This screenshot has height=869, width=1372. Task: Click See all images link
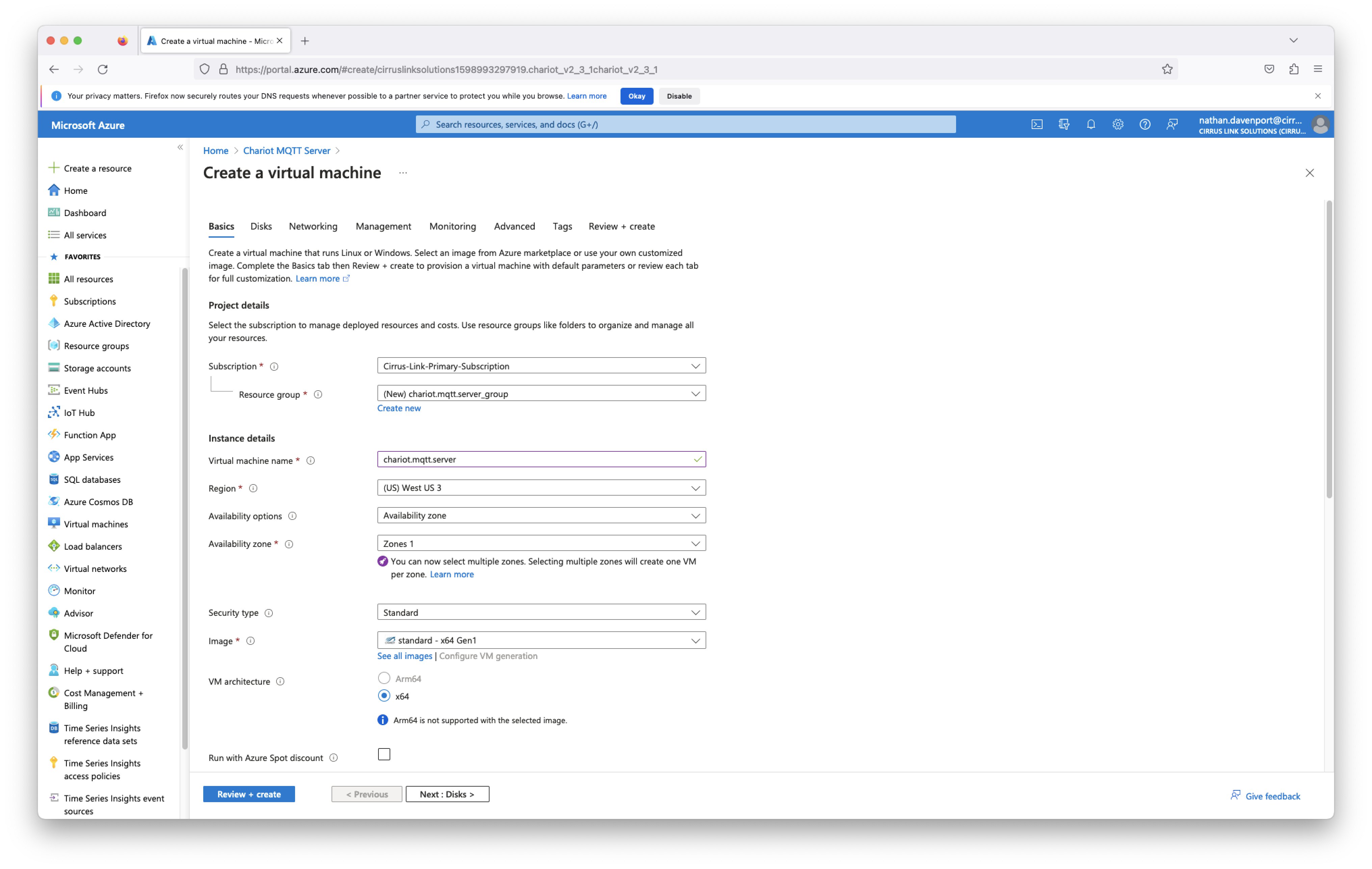click(x=404, y=656)
